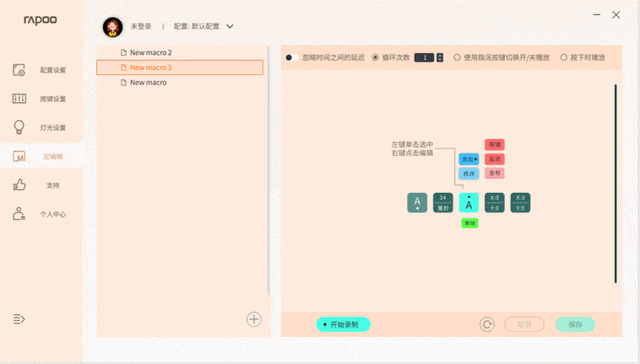Minimize the Rapoo window
The image size is (640, 364).
click(597, 15)
